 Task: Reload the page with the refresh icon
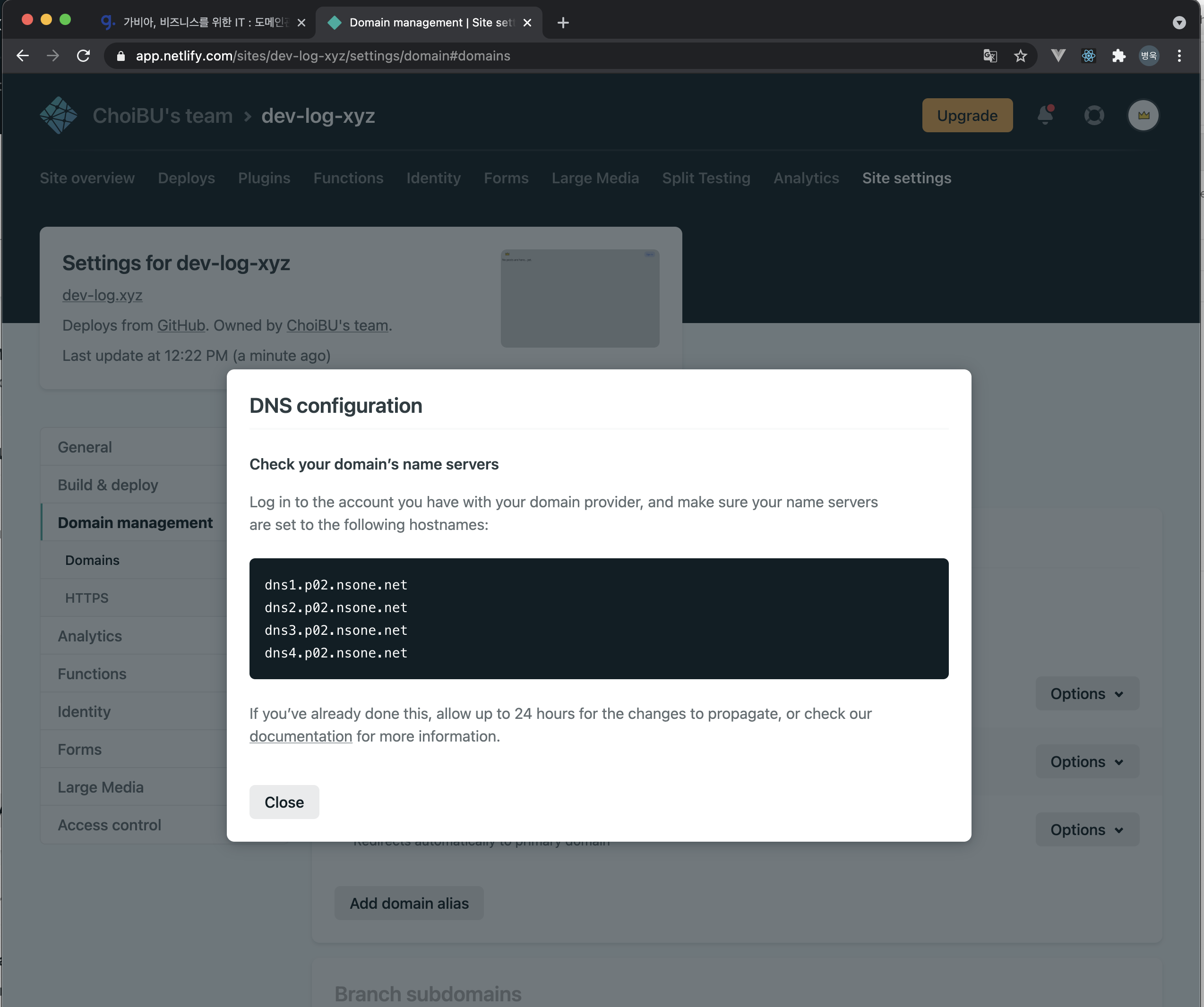[84, 56]
